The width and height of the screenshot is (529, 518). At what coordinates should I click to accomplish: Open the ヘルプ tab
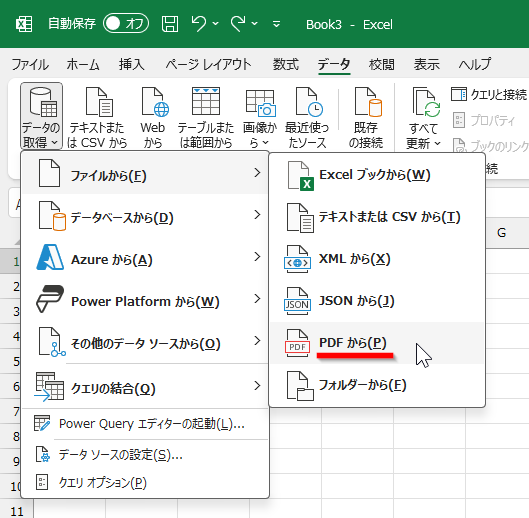475,64
